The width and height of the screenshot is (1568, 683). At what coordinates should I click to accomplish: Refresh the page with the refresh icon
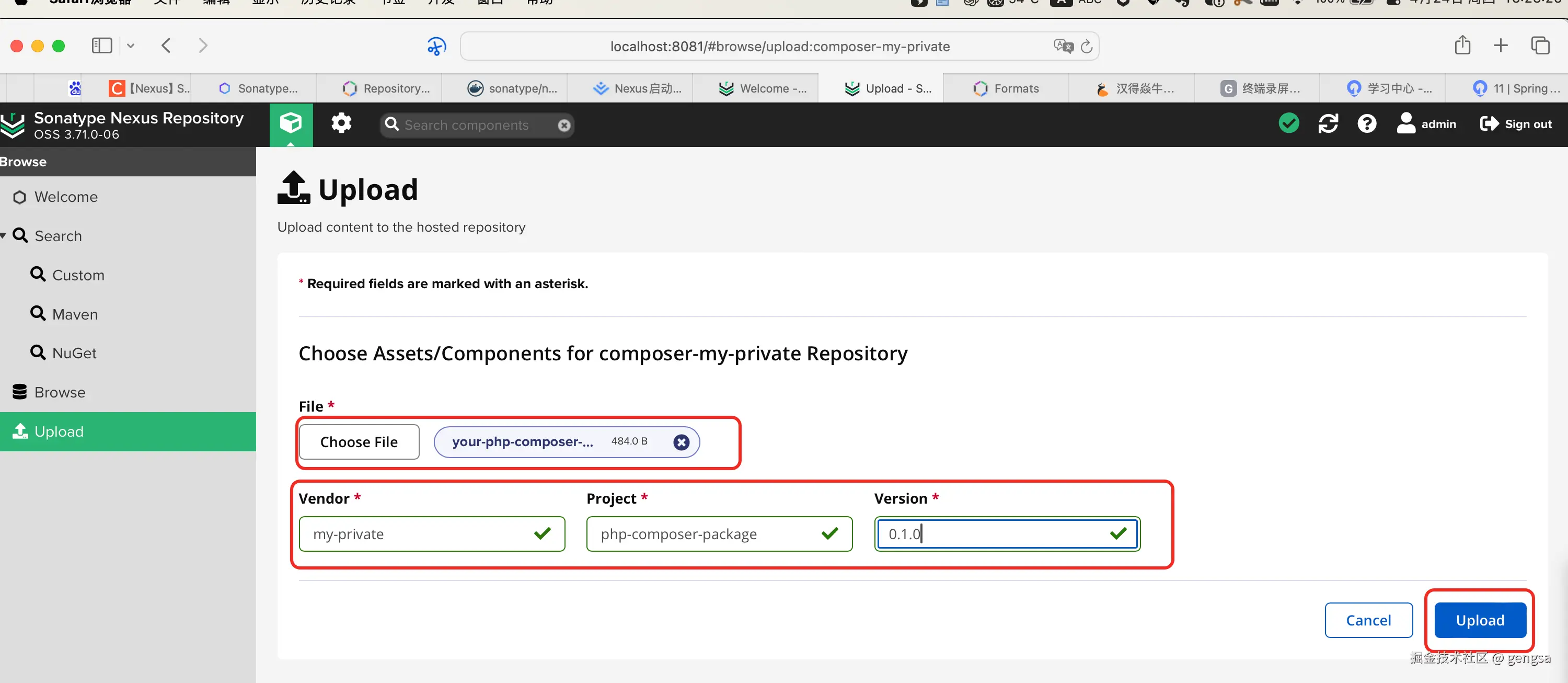pos(1328,124)
